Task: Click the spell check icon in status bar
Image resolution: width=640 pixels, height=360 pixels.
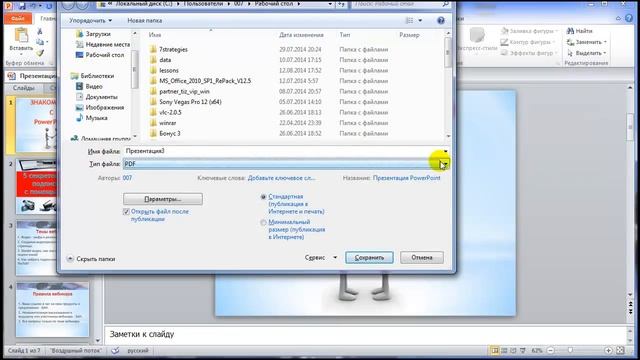Action: [116, 351]
